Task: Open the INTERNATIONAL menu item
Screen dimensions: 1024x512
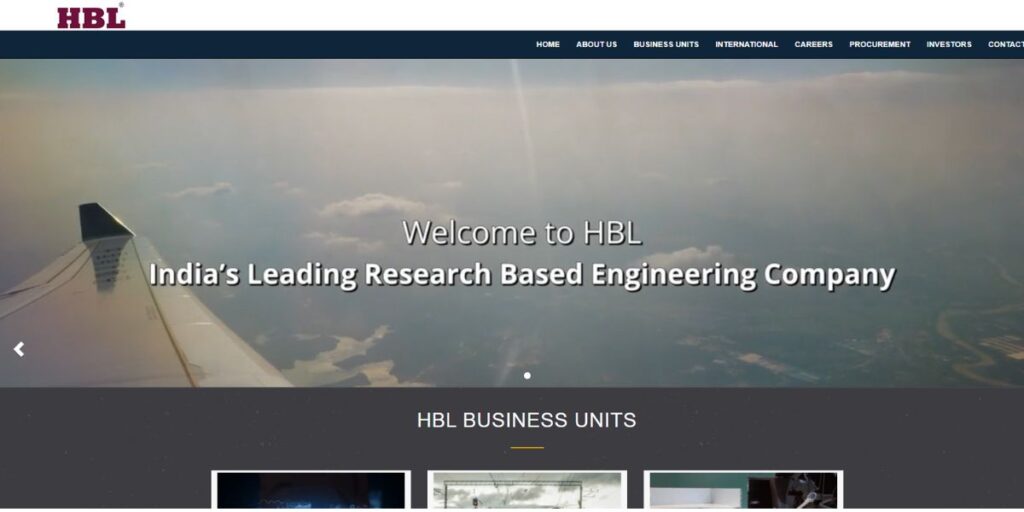Action: pyautogui.click(x=746, y=44)
